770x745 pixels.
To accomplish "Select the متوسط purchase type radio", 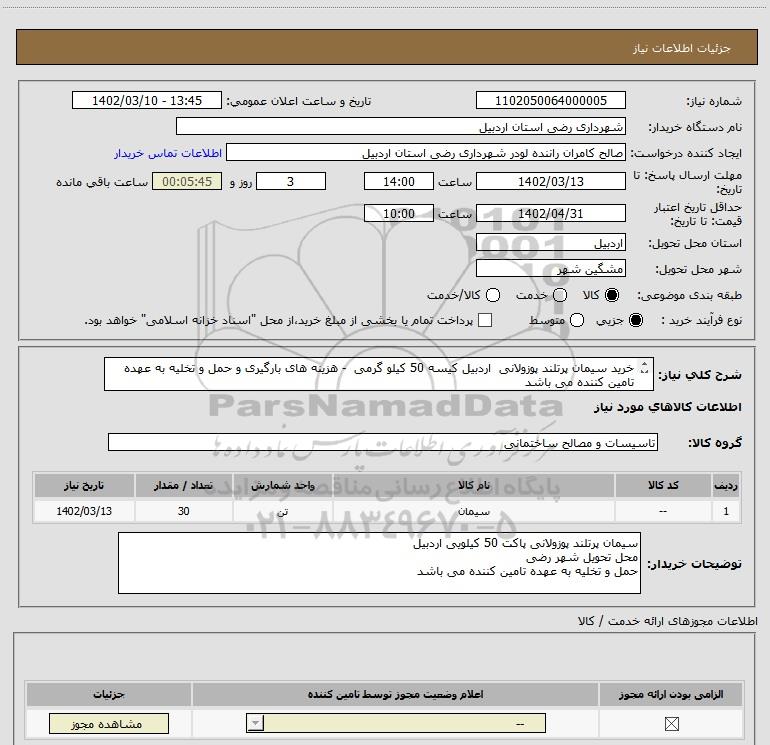I will point(577,320).
